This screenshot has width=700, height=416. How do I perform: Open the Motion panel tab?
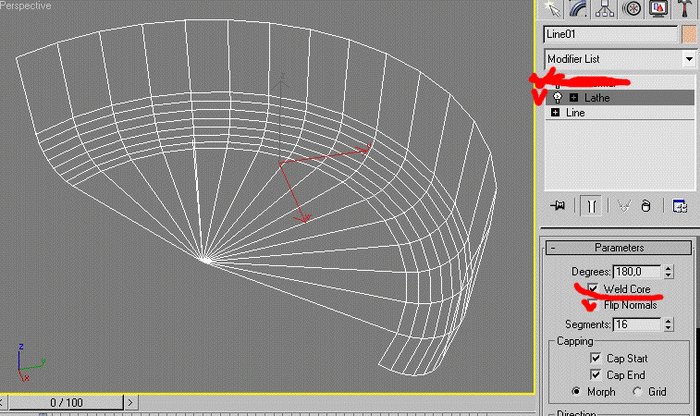pyautogui.click(x=633, y=9)
